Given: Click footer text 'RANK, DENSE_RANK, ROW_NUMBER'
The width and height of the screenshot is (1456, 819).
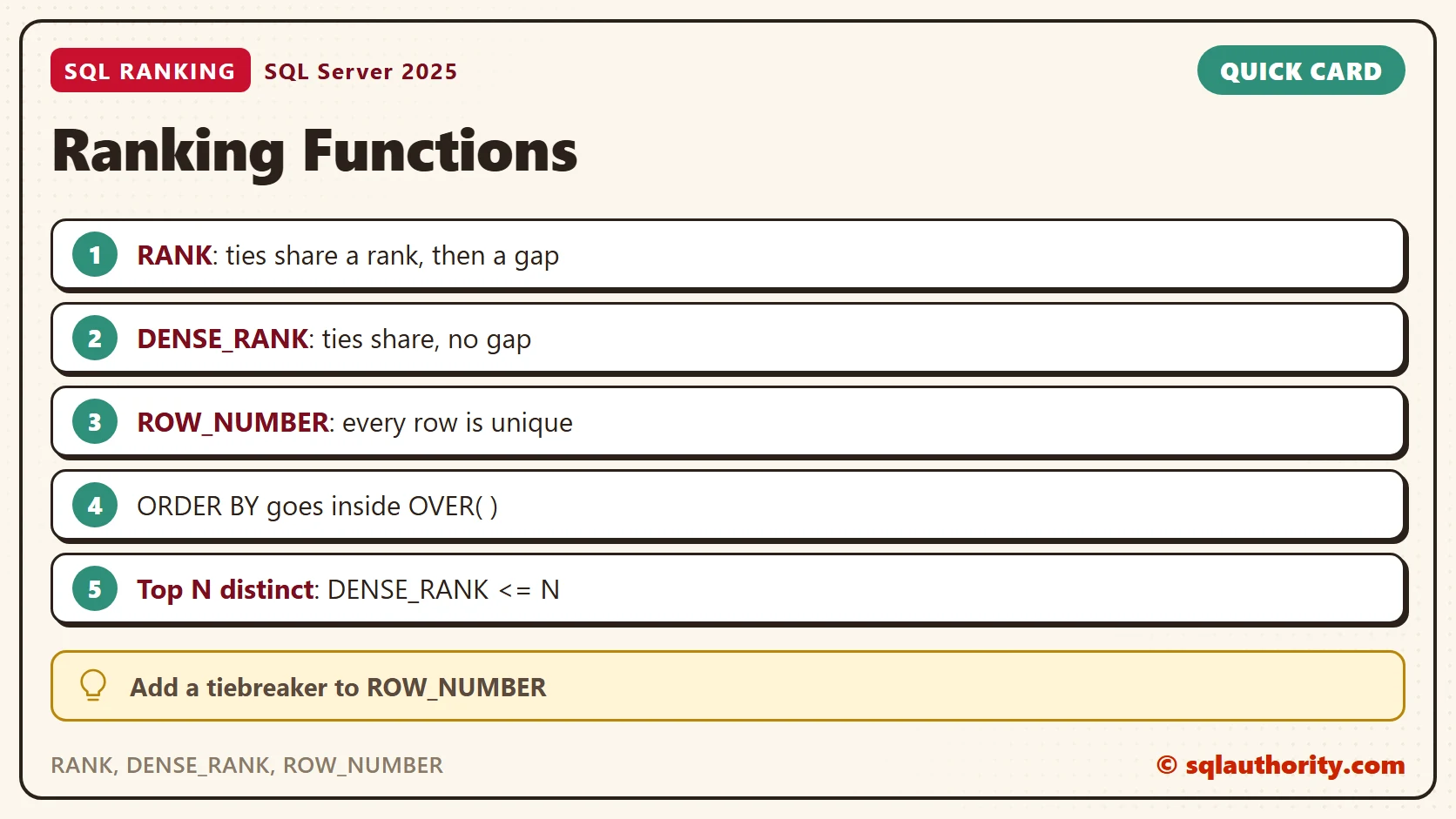Looking at the screenshot, I should click(x=246, y=765).
